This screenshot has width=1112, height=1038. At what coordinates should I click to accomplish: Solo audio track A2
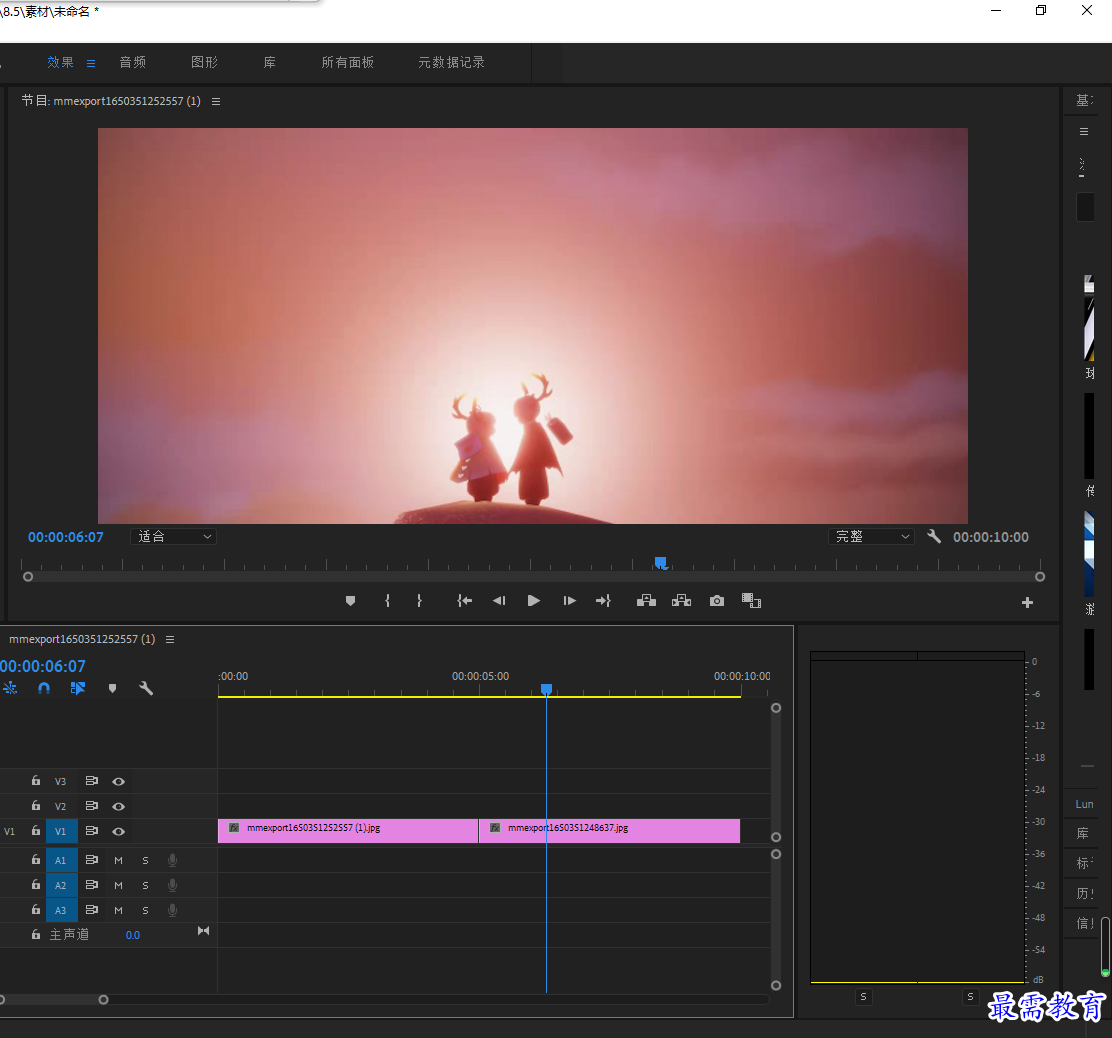(x=145, y=885)
